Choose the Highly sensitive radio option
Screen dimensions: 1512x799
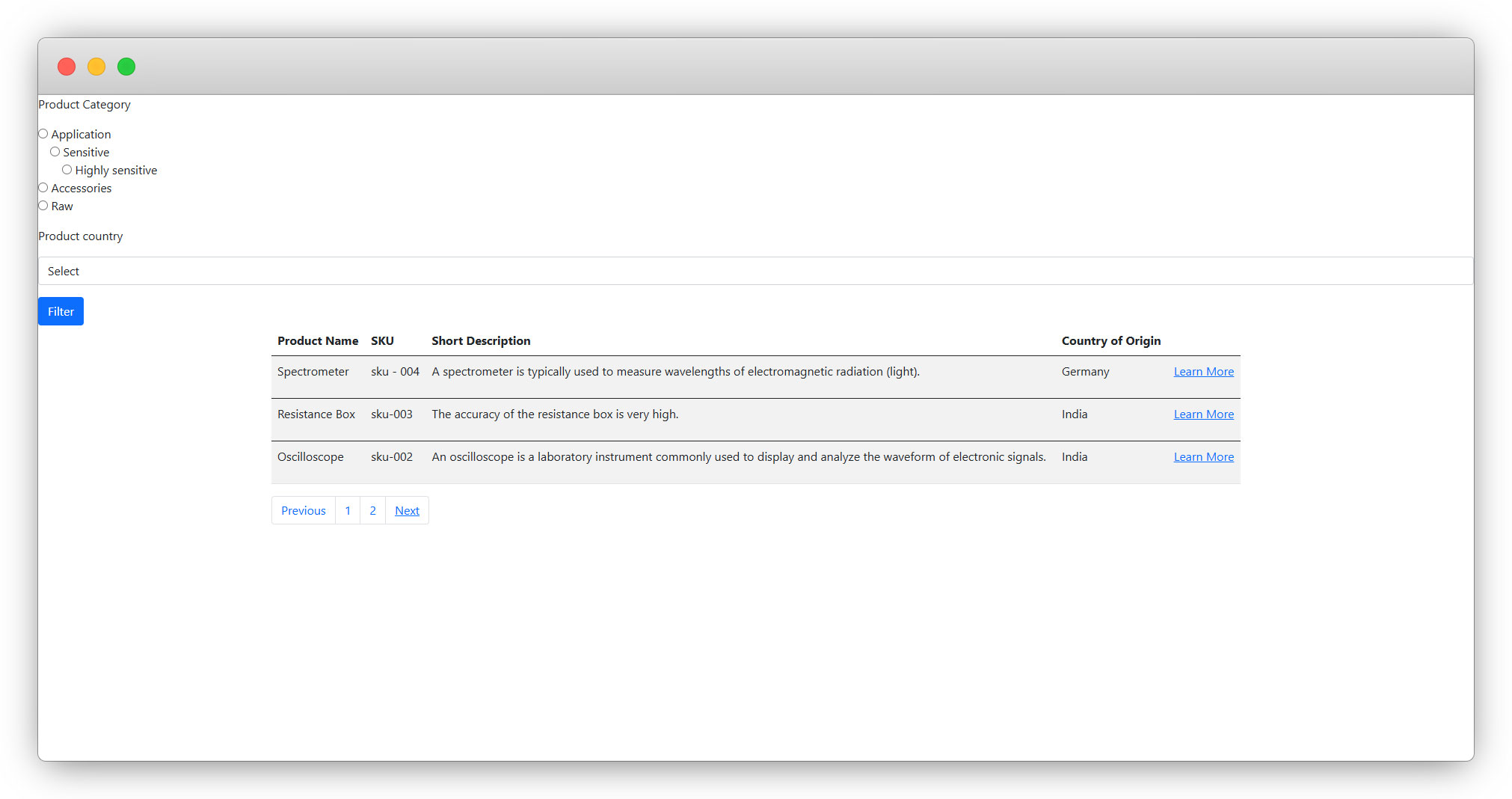pos(67,170)
